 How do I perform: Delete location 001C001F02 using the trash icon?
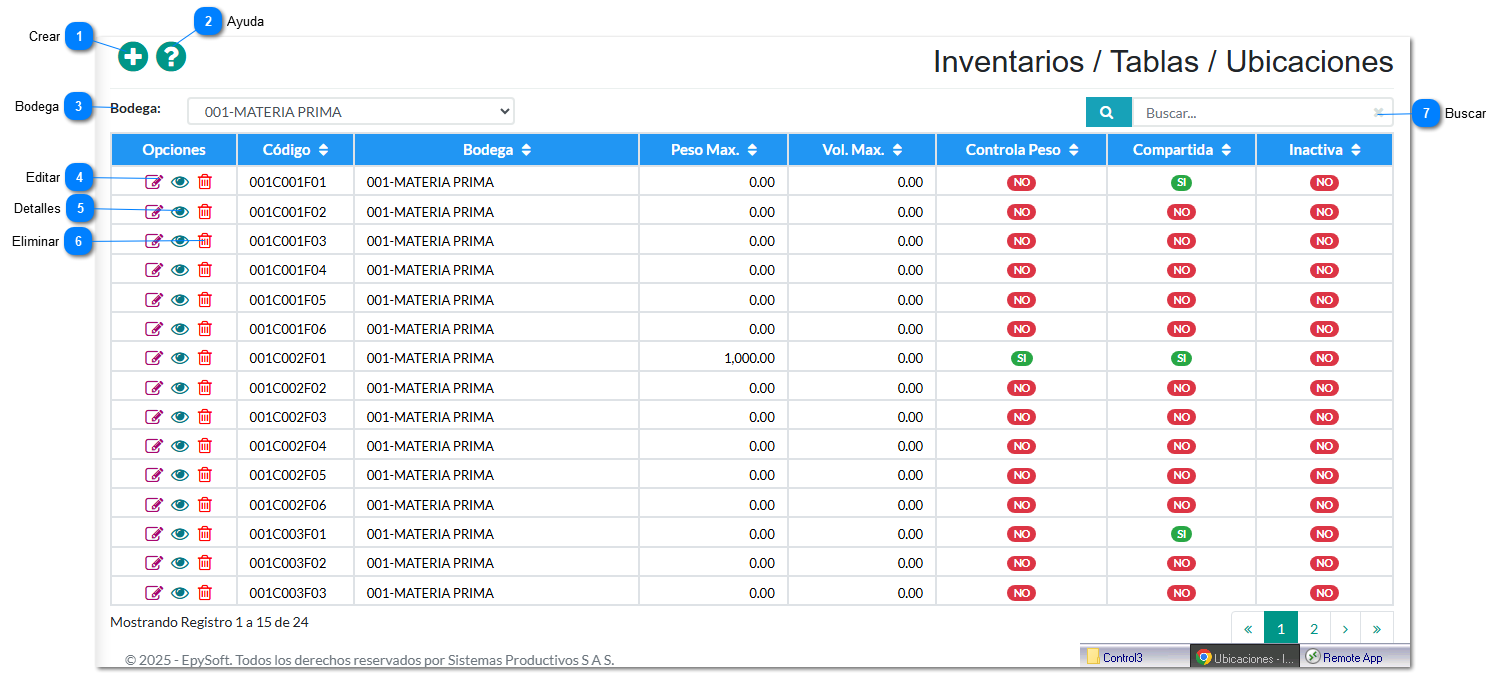click(205, 211)
